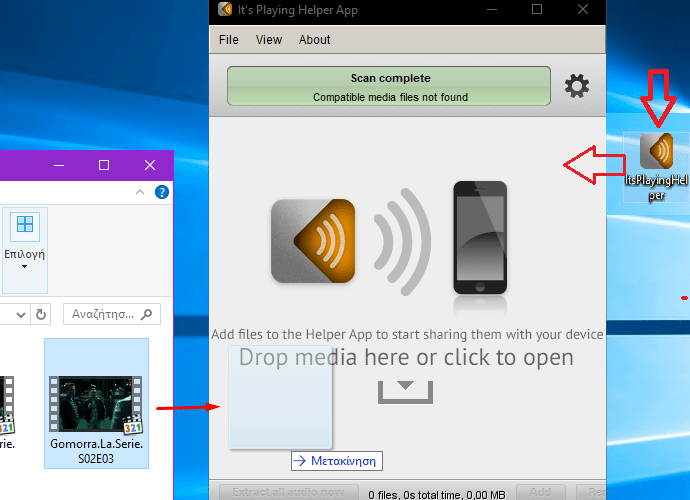Minimize the It's Playing Helper App window
Image resolution: width=690 pixels, height=500 pixels.
(x=492, y=9)
